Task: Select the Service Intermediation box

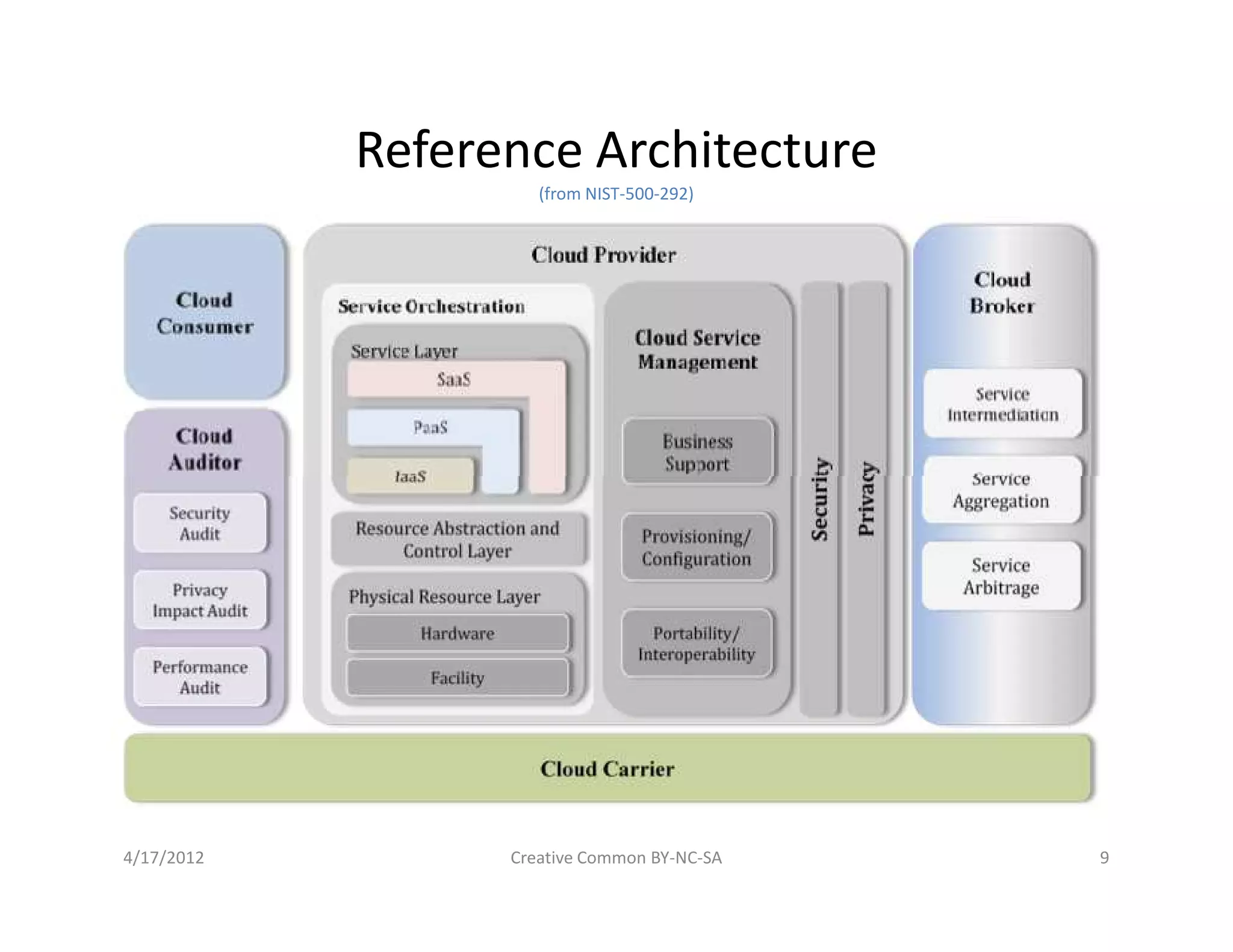Action: click(x=1002, y=404)
